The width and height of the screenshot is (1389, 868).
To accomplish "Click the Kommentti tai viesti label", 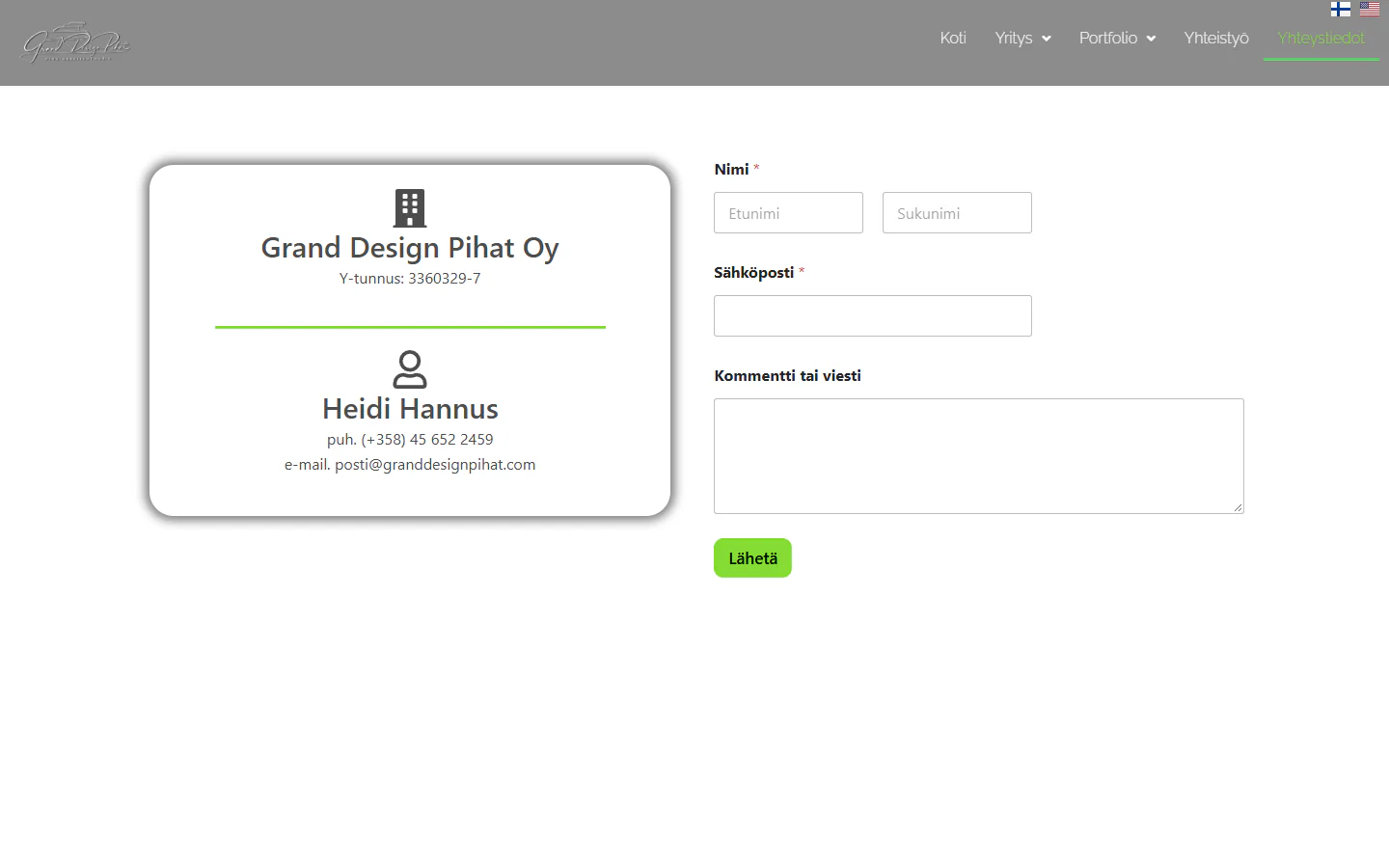I will 787,376.
